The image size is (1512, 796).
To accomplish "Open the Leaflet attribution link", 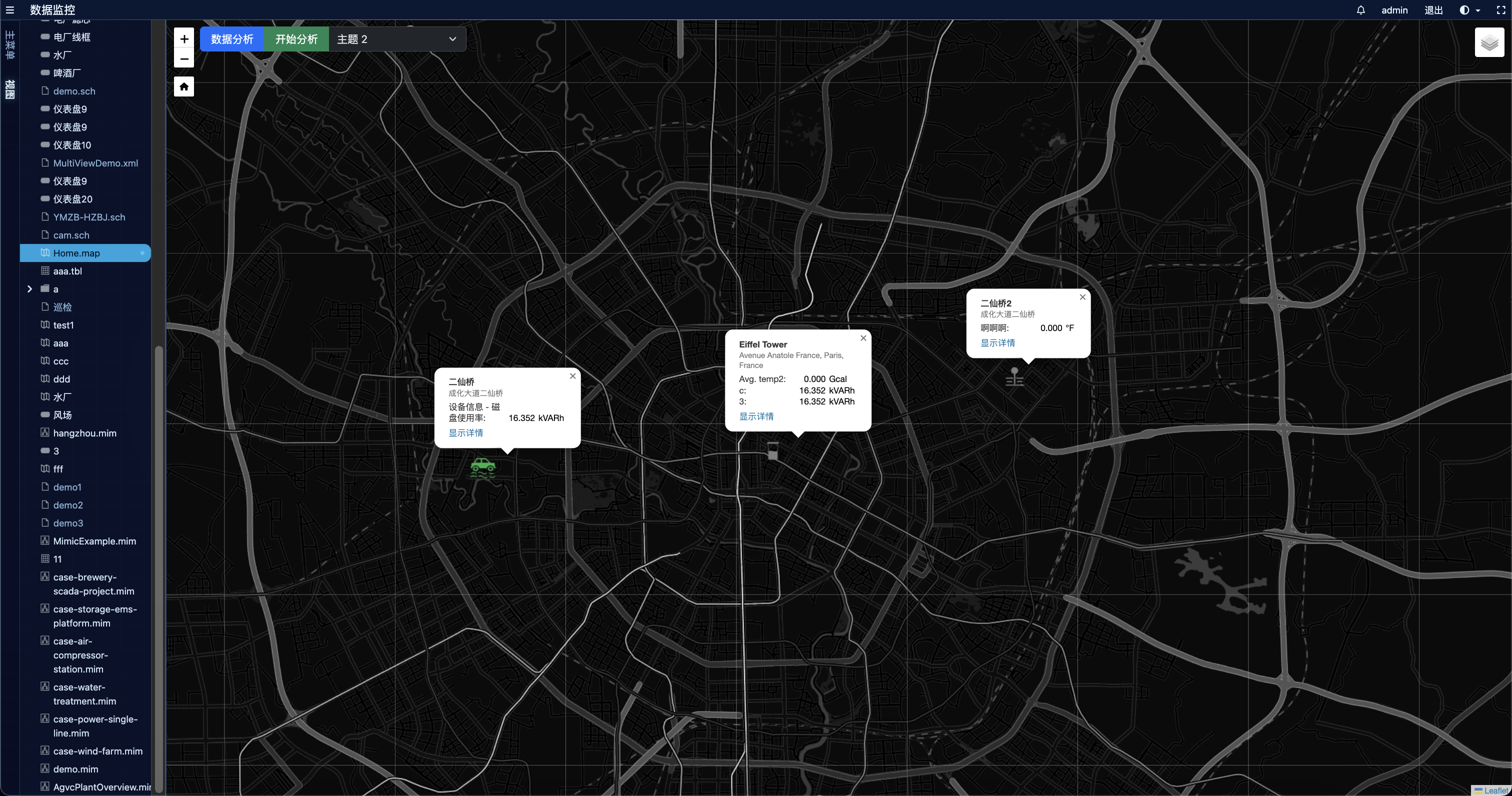I will tap(1496, 790).
